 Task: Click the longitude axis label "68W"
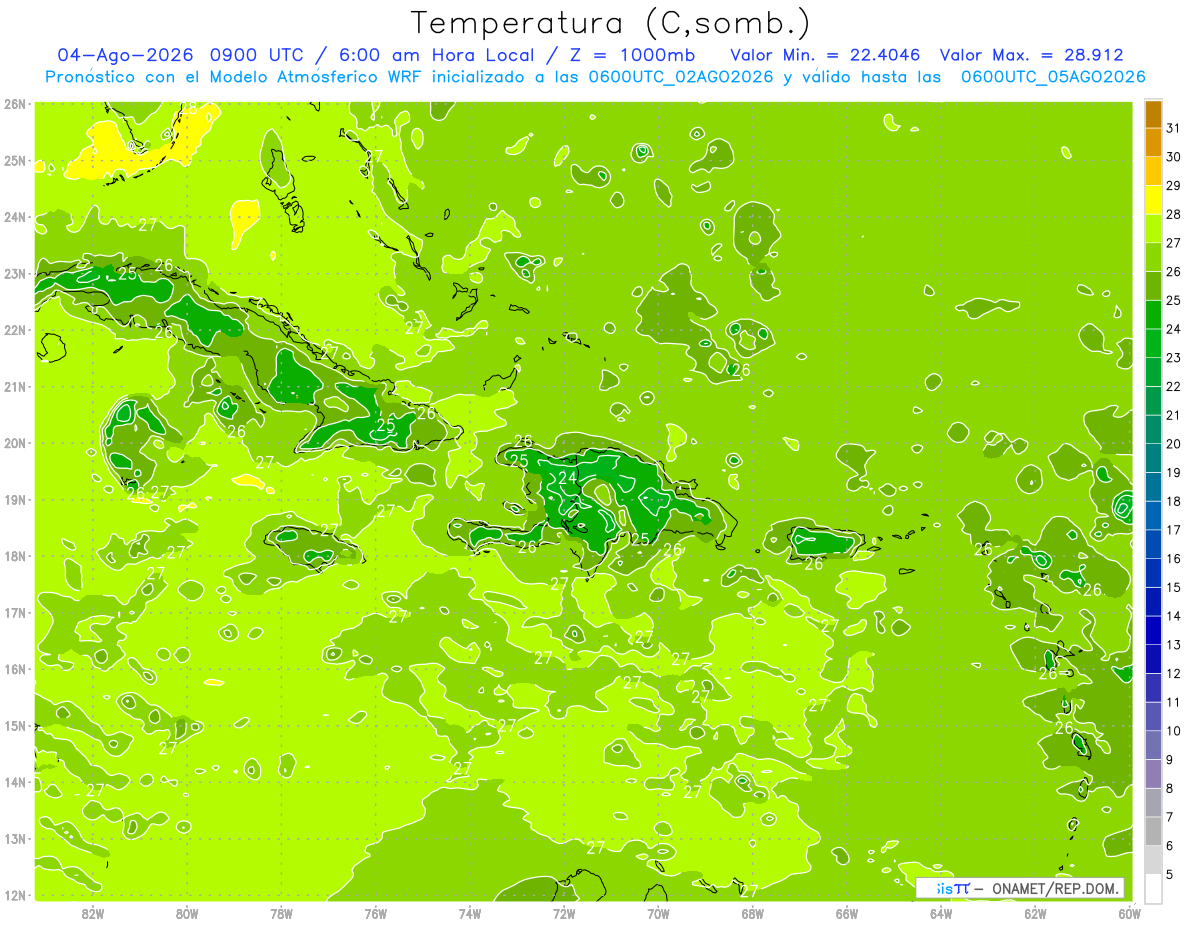[753, 913]
